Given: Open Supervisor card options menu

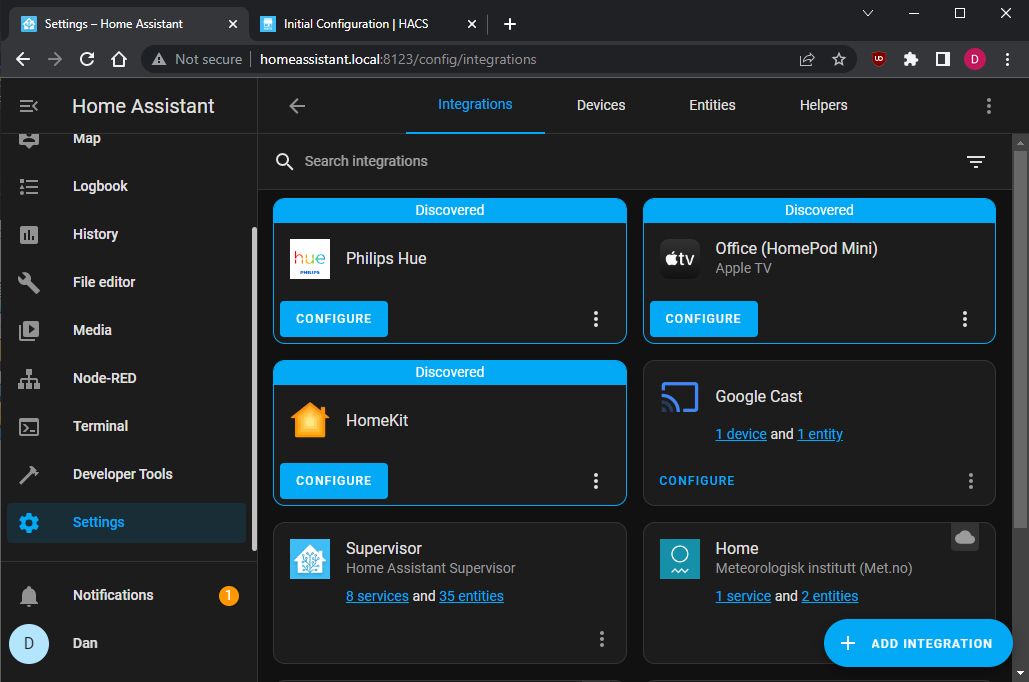Looking at the screenshot, I should [602, 639].
